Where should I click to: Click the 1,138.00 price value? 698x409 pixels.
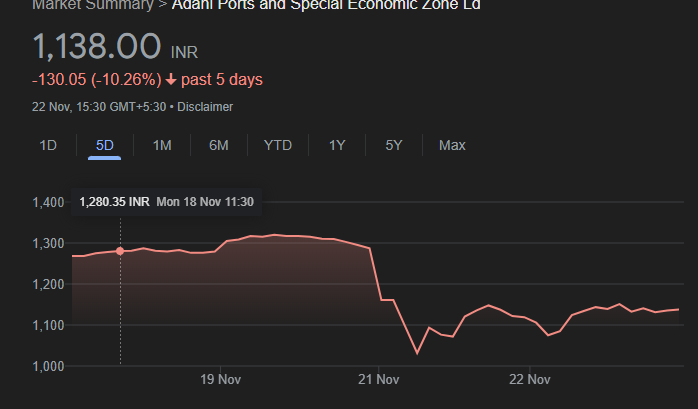pyautogui.click(x=96, y=46)
